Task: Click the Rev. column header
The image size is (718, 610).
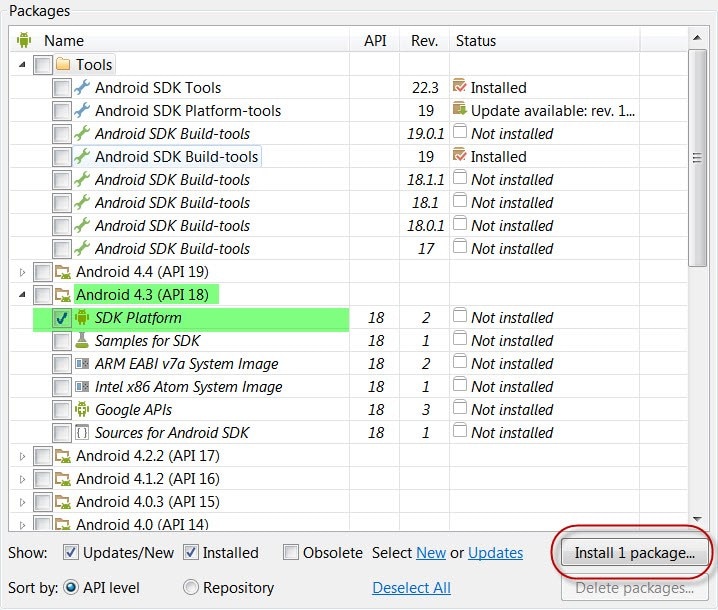Action: [424, 40]
